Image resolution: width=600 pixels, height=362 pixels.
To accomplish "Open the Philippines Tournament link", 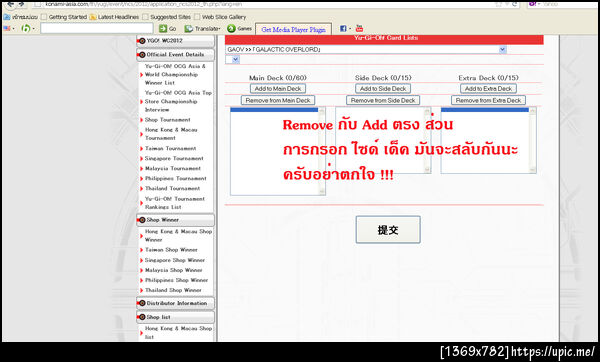I will coord(176,178).
